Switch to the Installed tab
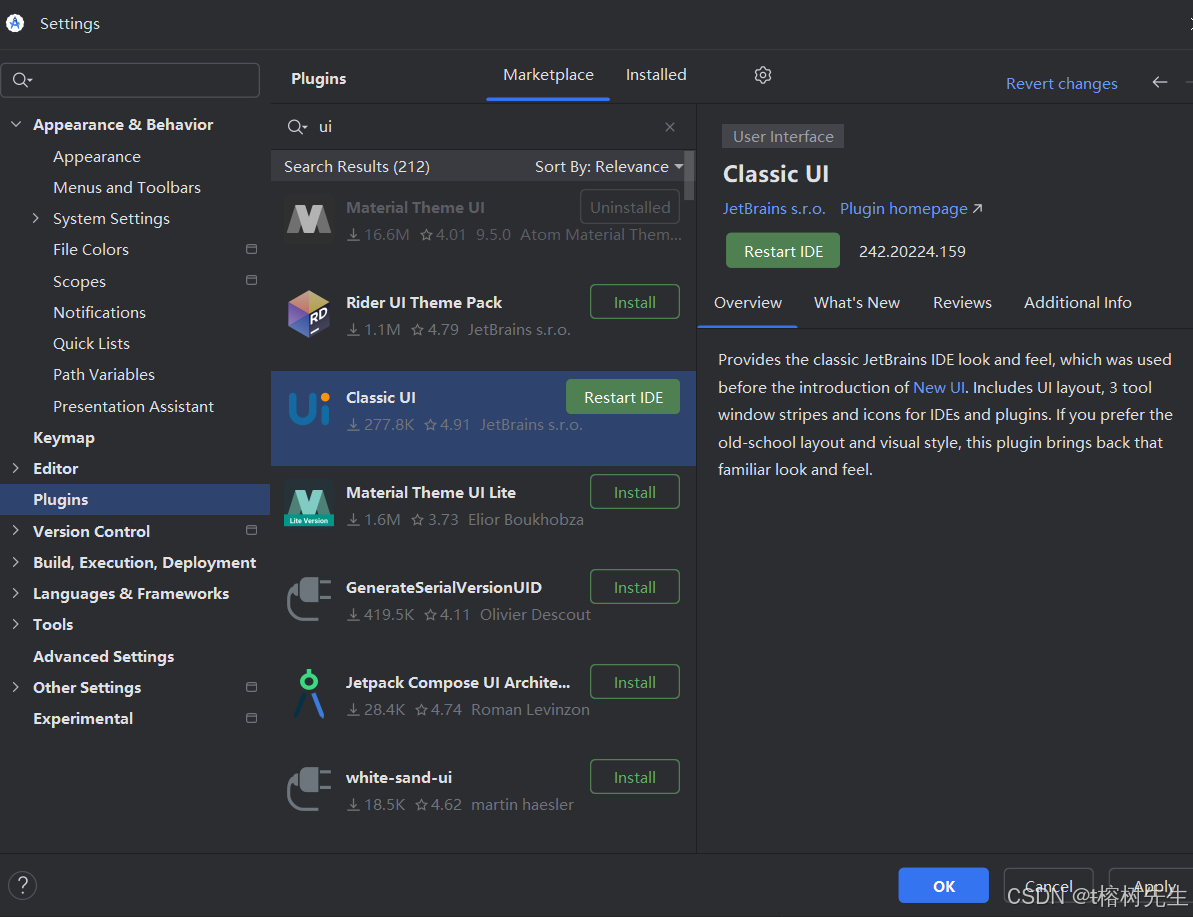This screenshot has width=1193, height=917. click(656, 75)
